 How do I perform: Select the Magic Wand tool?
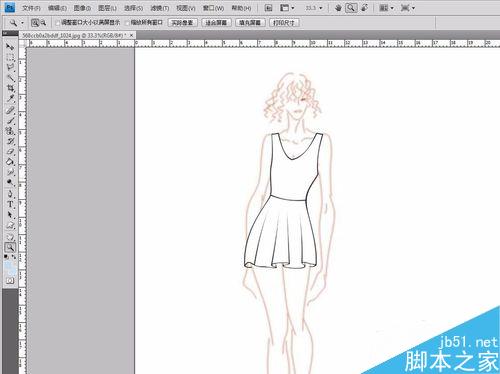(x=10, y=78)
